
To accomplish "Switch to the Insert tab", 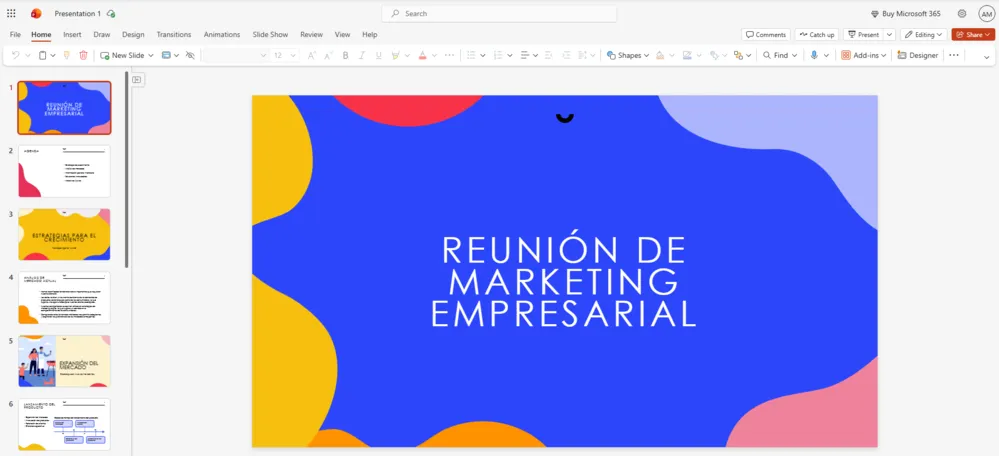I will 72,34.
